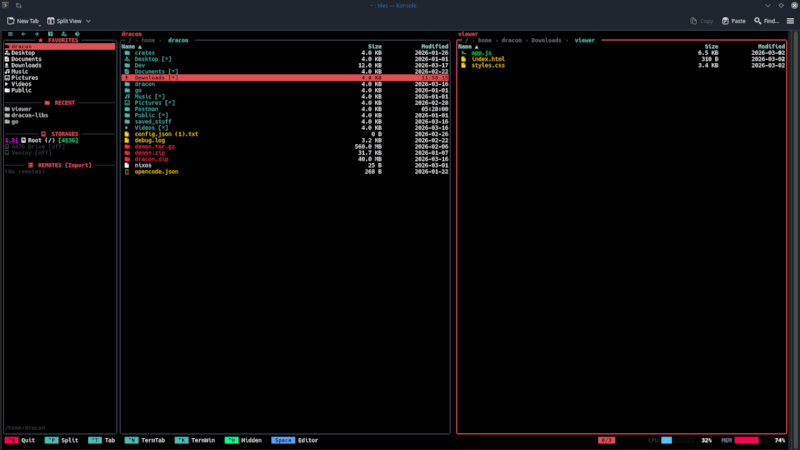Screen dimensions: 800x450
Task: Toggle Hidden files in bottom bar
Action: (243, 440)
